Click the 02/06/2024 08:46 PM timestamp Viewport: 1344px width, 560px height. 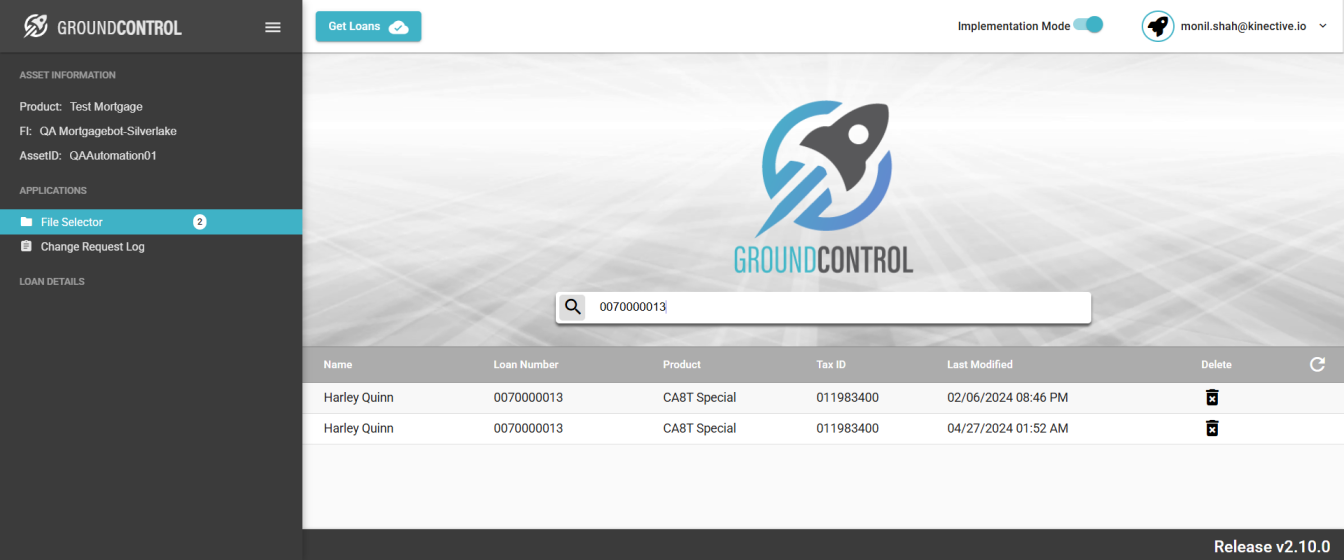[1007, 398]
